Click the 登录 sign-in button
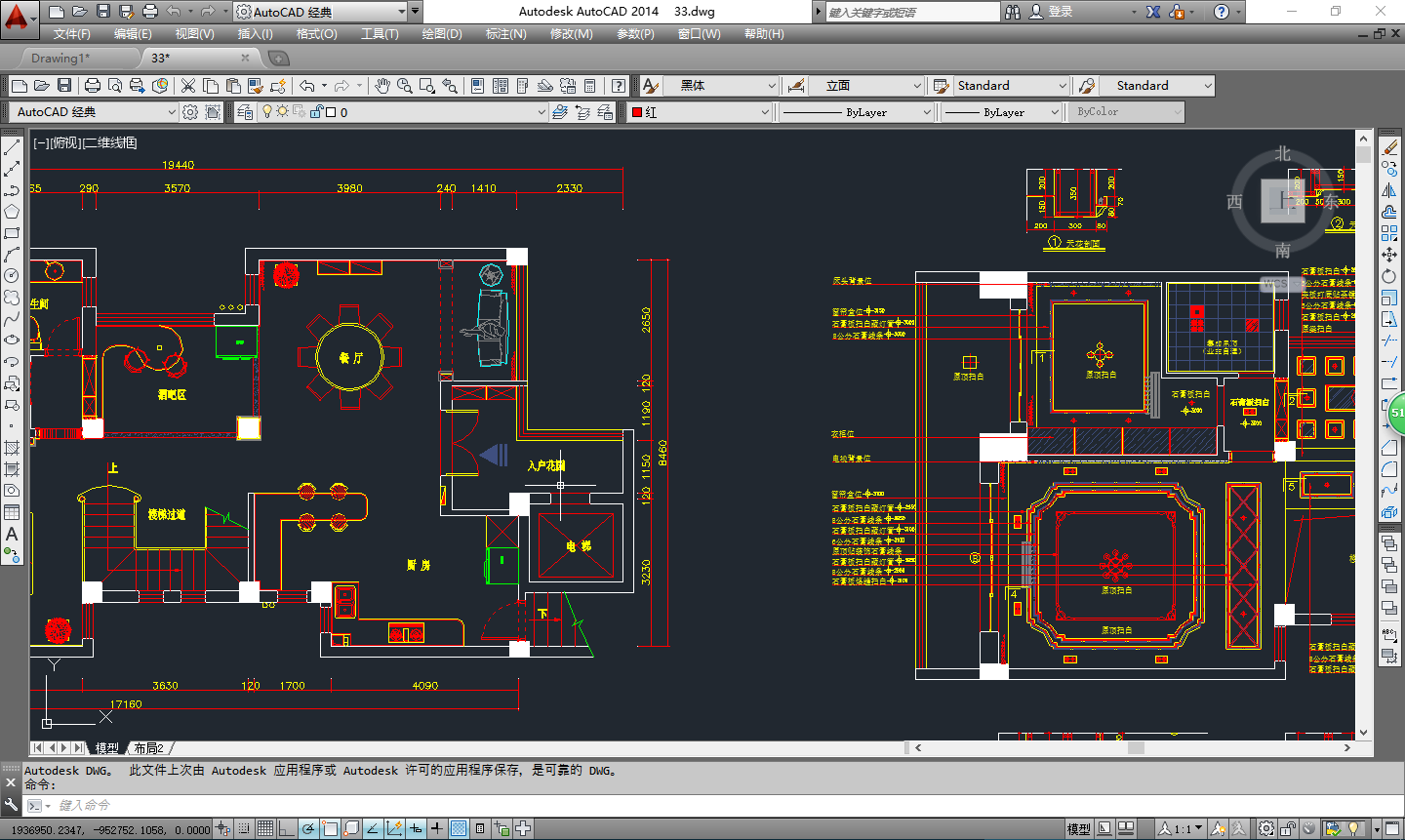1405x840 pixels. (x=1061, y=12)
